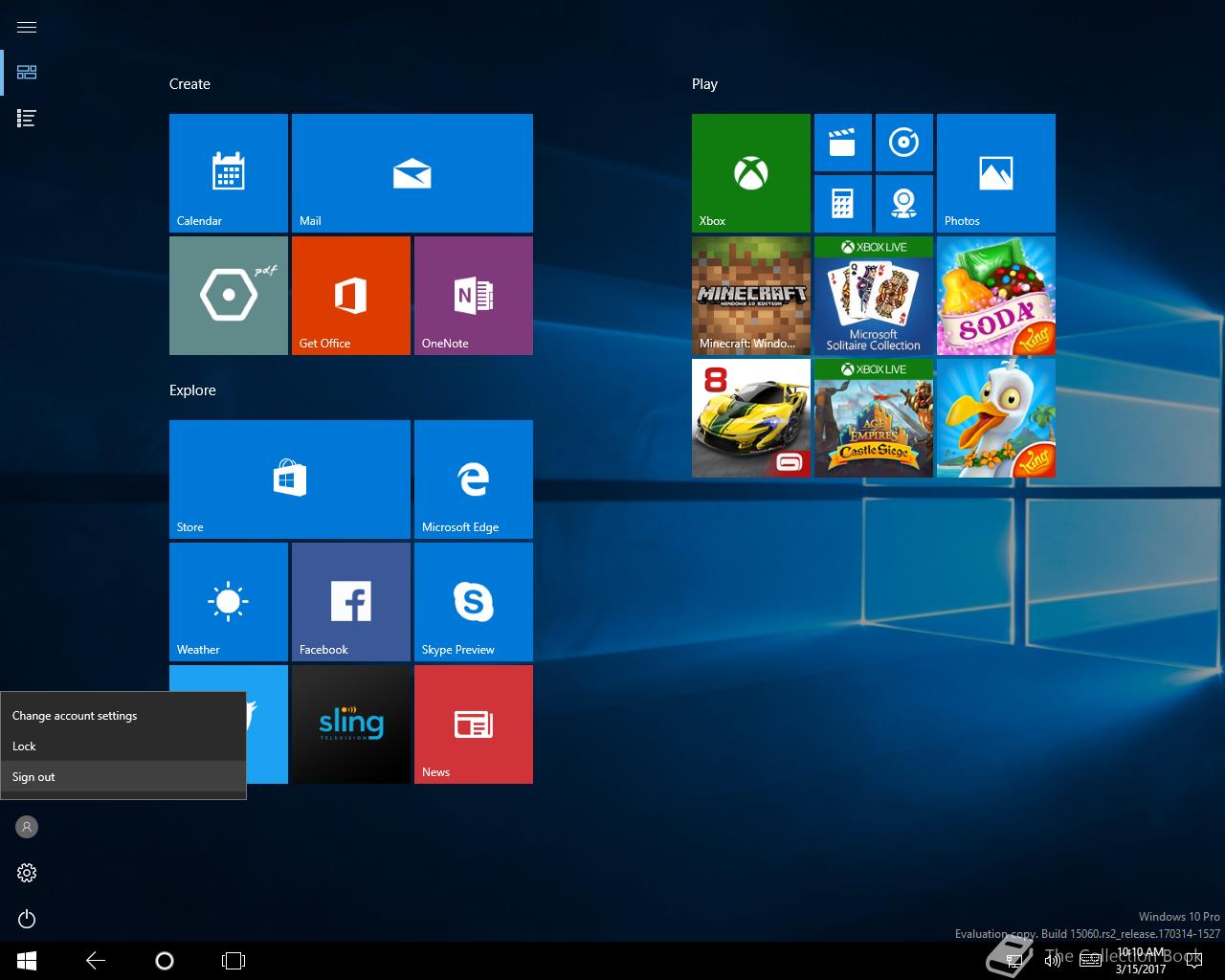The width and height of the screenshot is (1225, 980).
Task: Open the Microsoft Solitaire Collection tile
Action: tap(874, 296)
